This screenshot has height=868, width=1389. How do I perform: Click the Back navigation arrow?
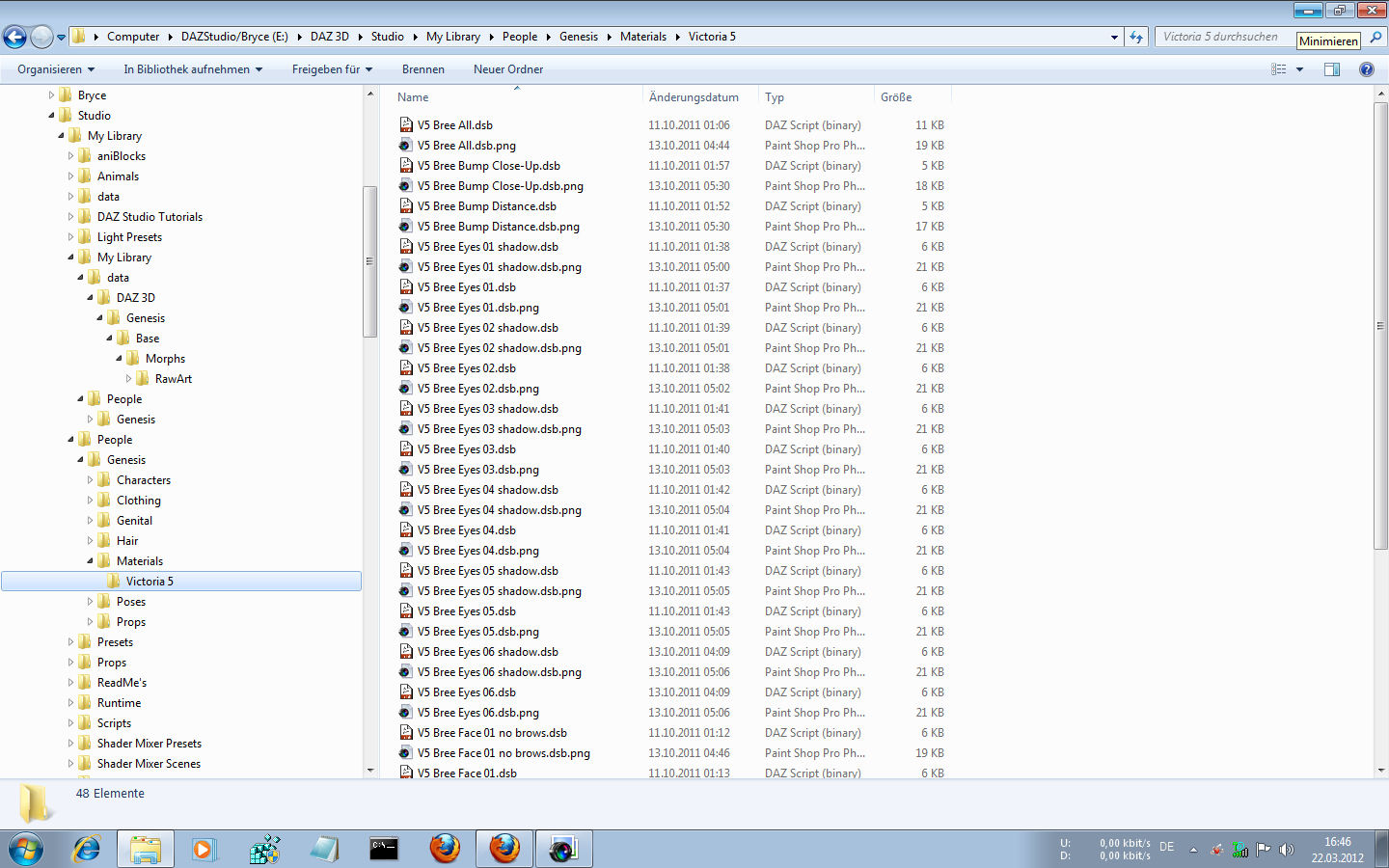click(14, 37)
